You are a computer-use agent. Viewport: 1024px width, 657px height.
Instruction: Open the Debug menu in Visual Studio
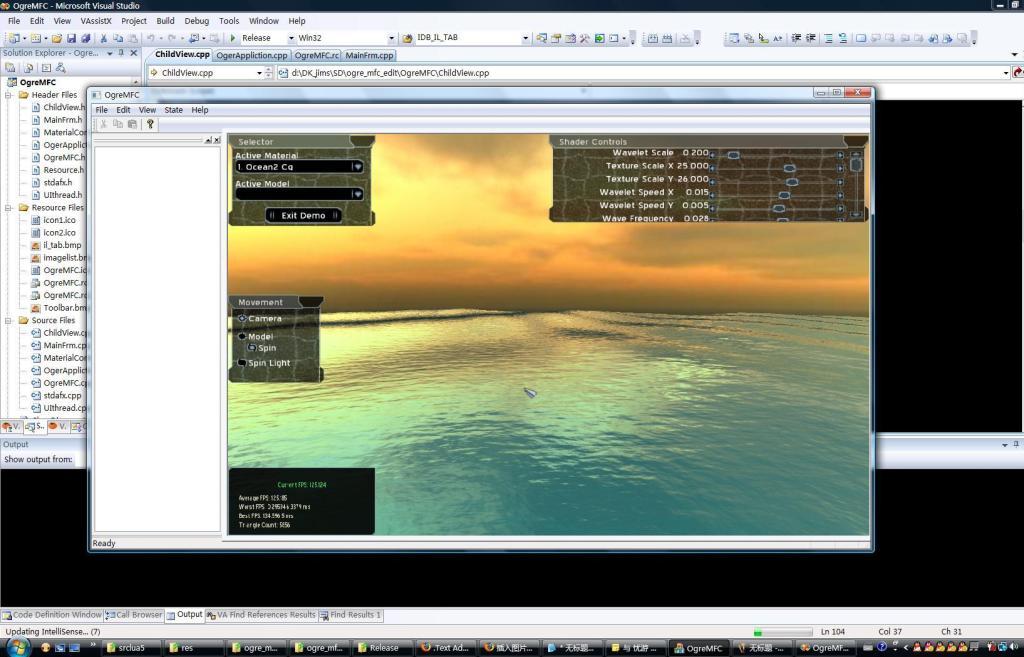[x=197, y=21]
